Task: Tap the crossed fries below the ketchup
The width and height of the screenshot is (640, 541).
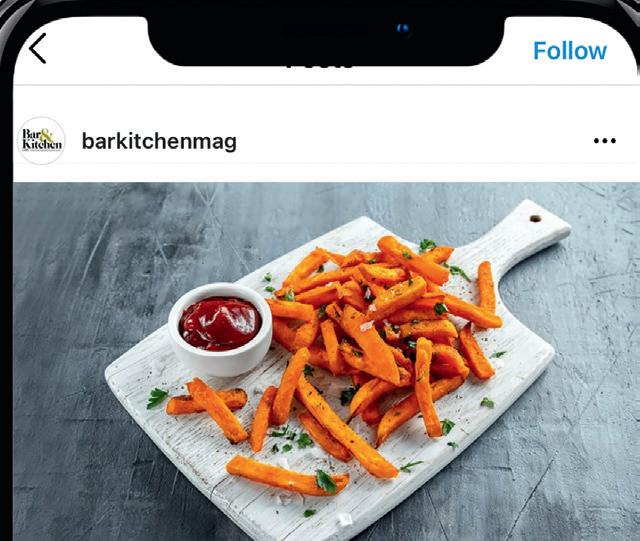Action: (x=207, y=407)
